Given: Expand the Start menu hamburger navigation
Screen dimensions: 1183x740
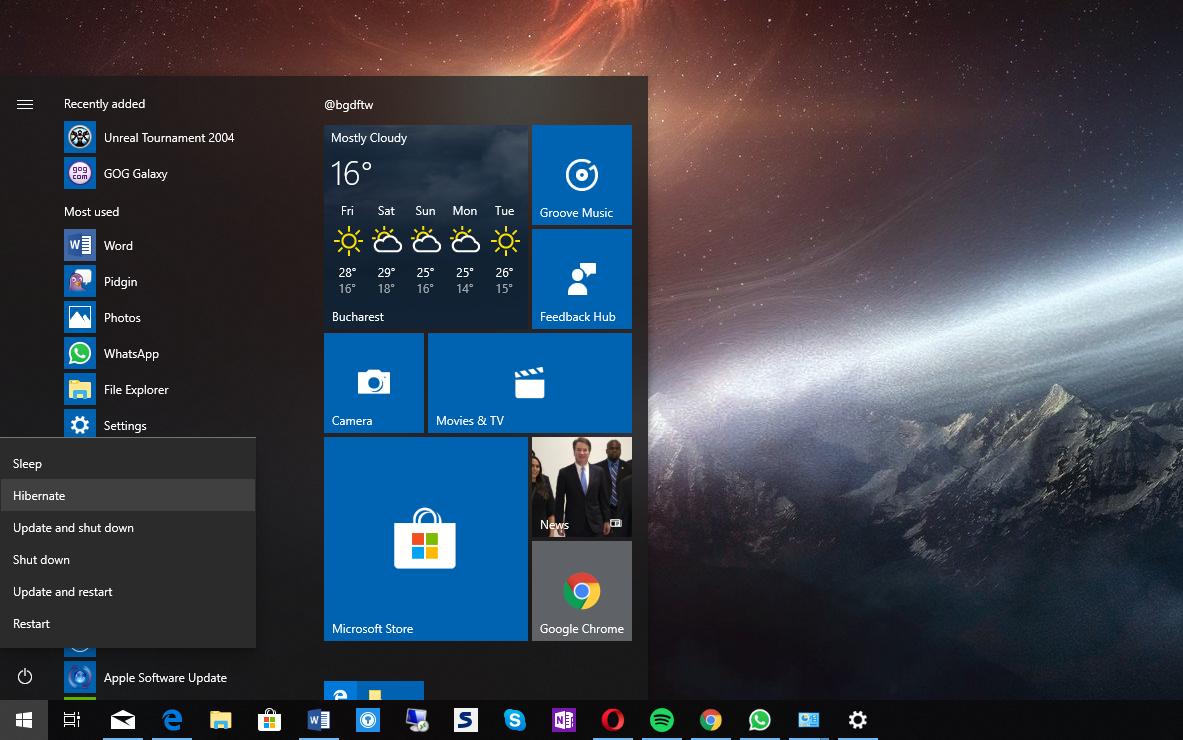Looking at the screenshot, I should 25,104.
